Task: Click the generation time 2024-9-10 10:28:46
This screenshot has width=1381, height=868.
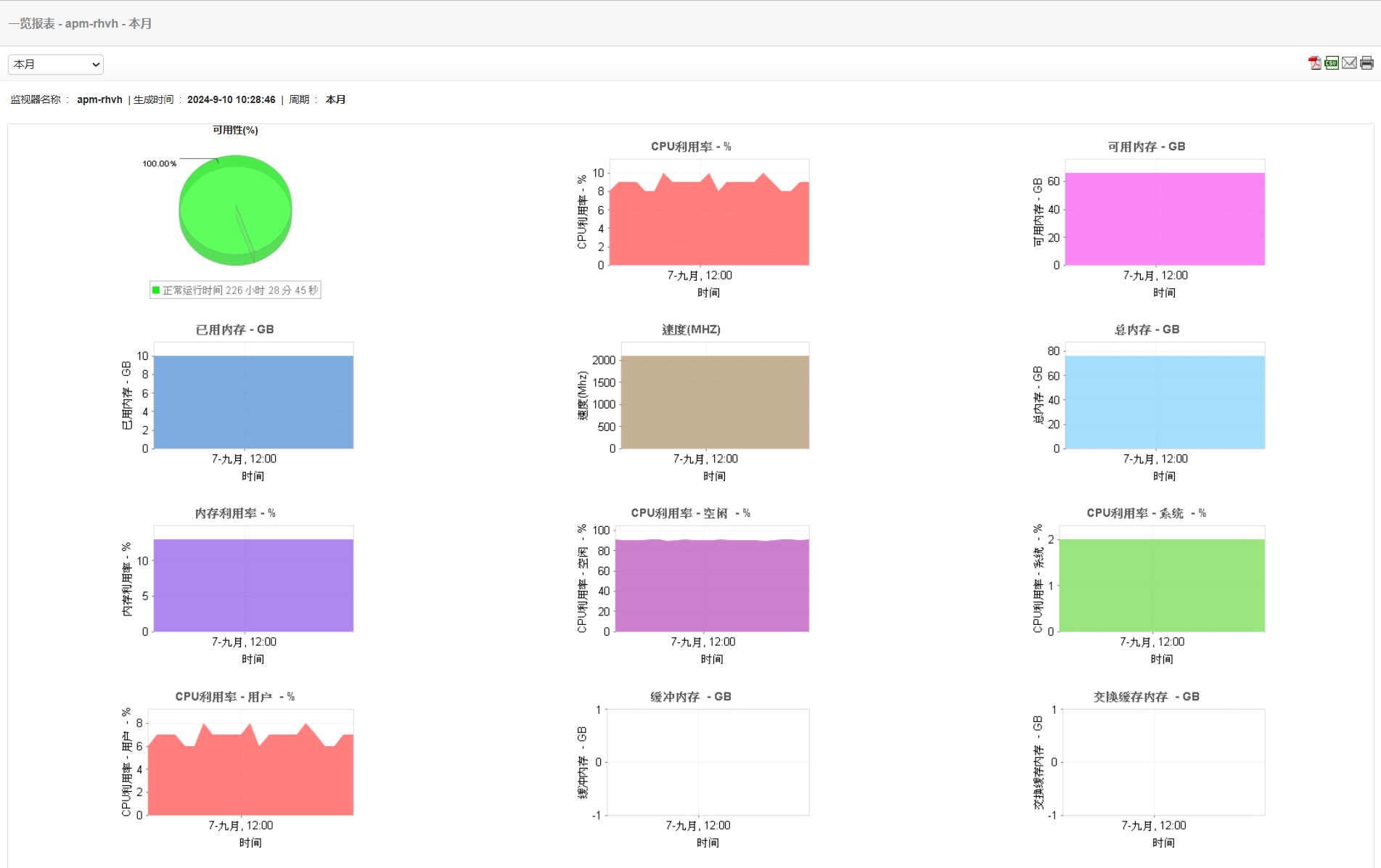Action: [x=231, y=99]
